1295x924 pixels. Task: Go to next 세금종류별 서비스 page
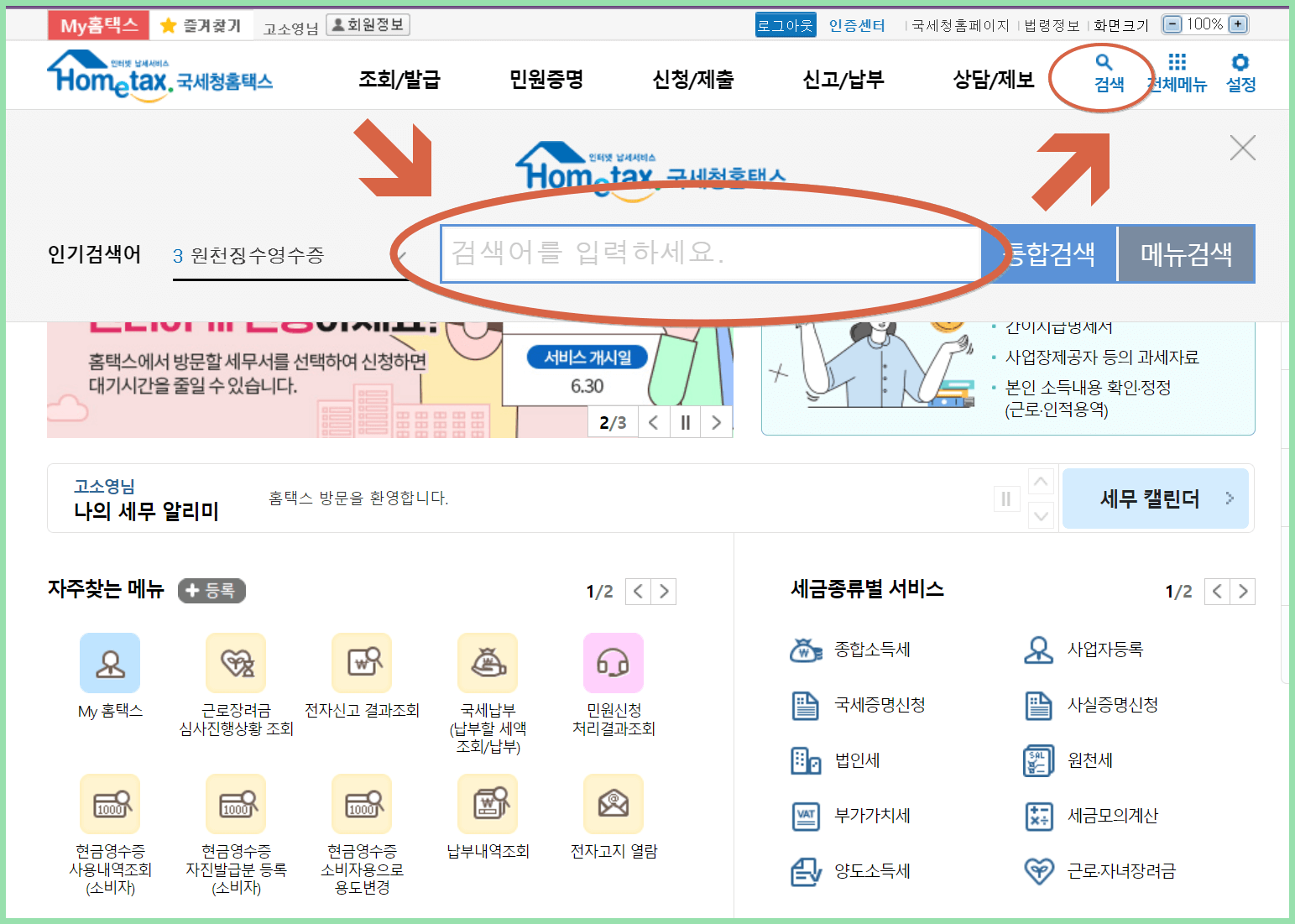click(1243, 592)
